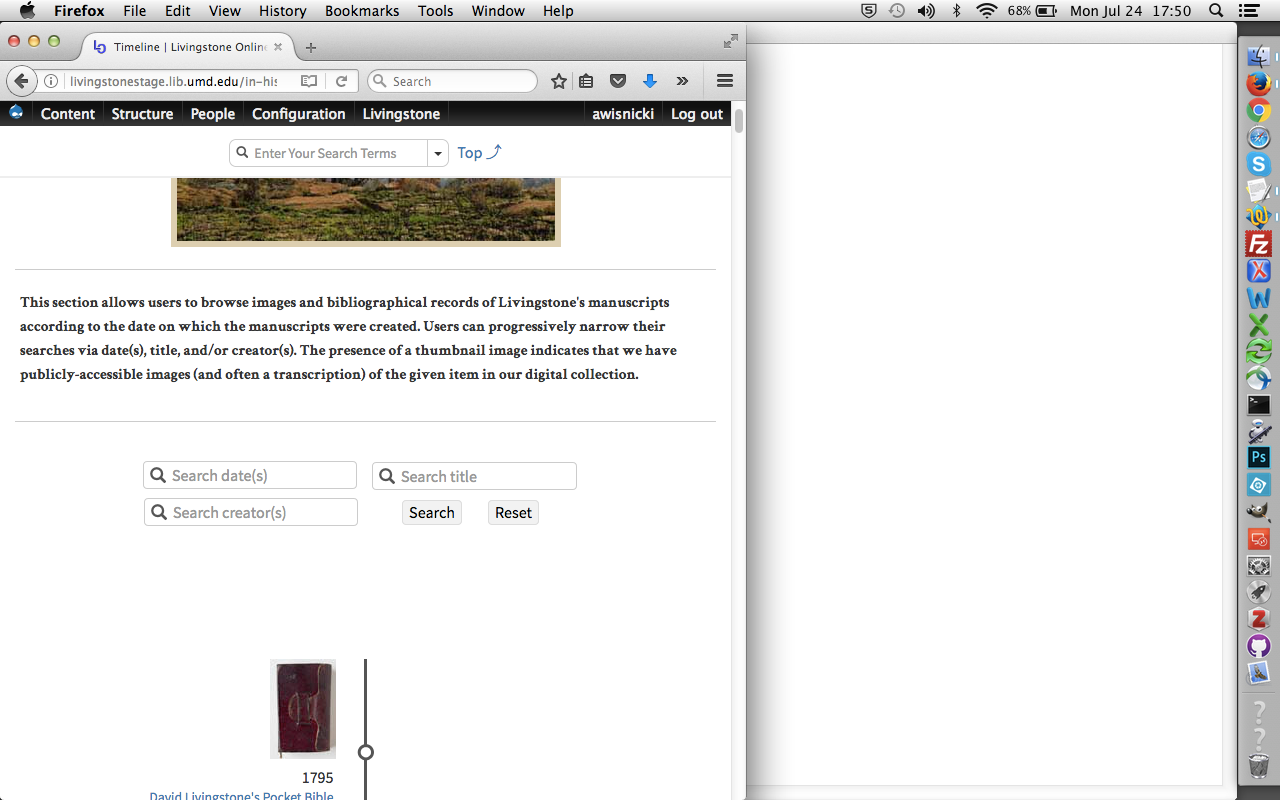
Task: Open the Tools menu
Action: pyautogui.click(x=436, y=11)
